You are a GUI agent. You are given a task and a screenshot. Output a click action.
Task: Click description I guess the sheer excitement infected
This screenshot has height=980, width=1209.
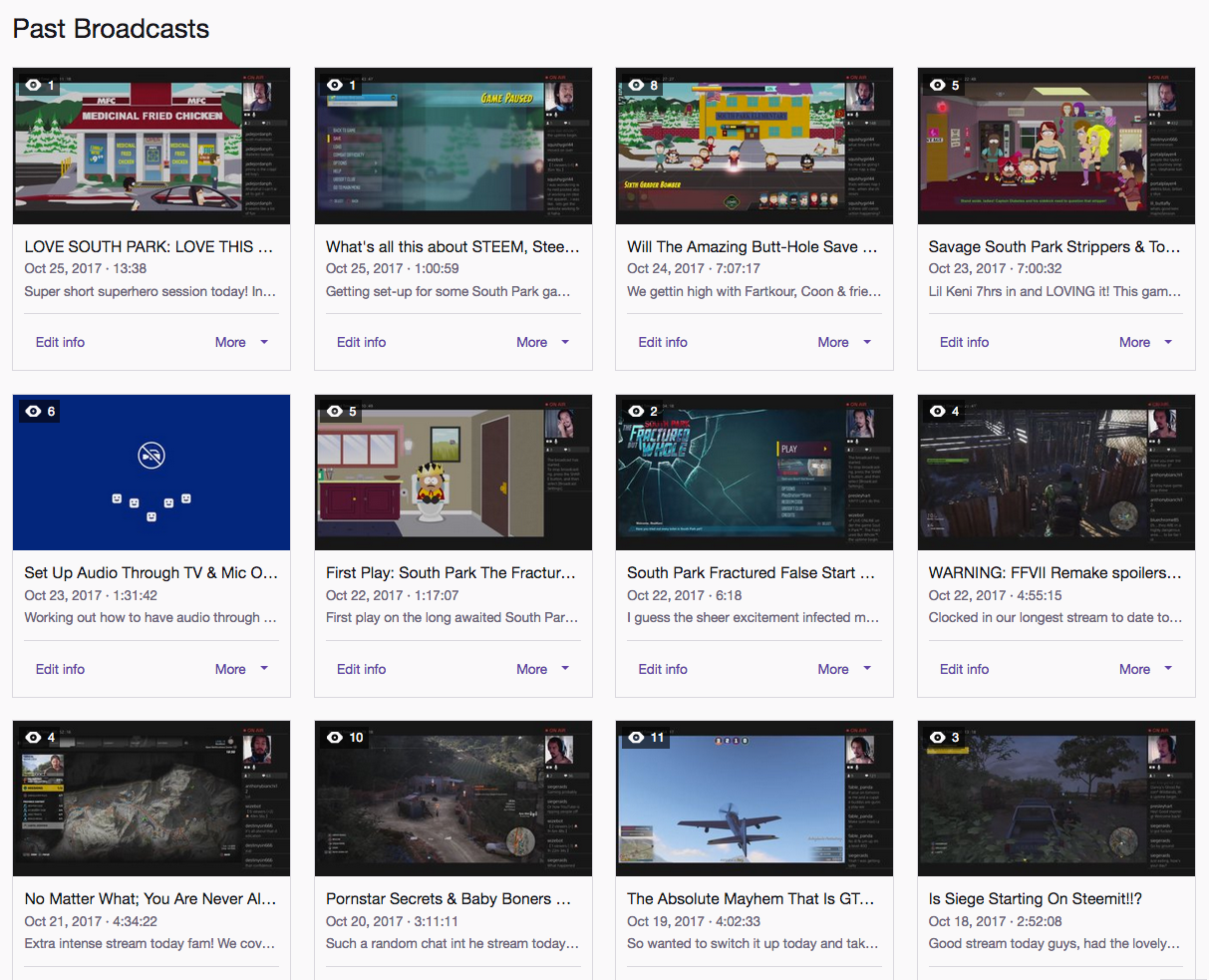tap(754, 617)
